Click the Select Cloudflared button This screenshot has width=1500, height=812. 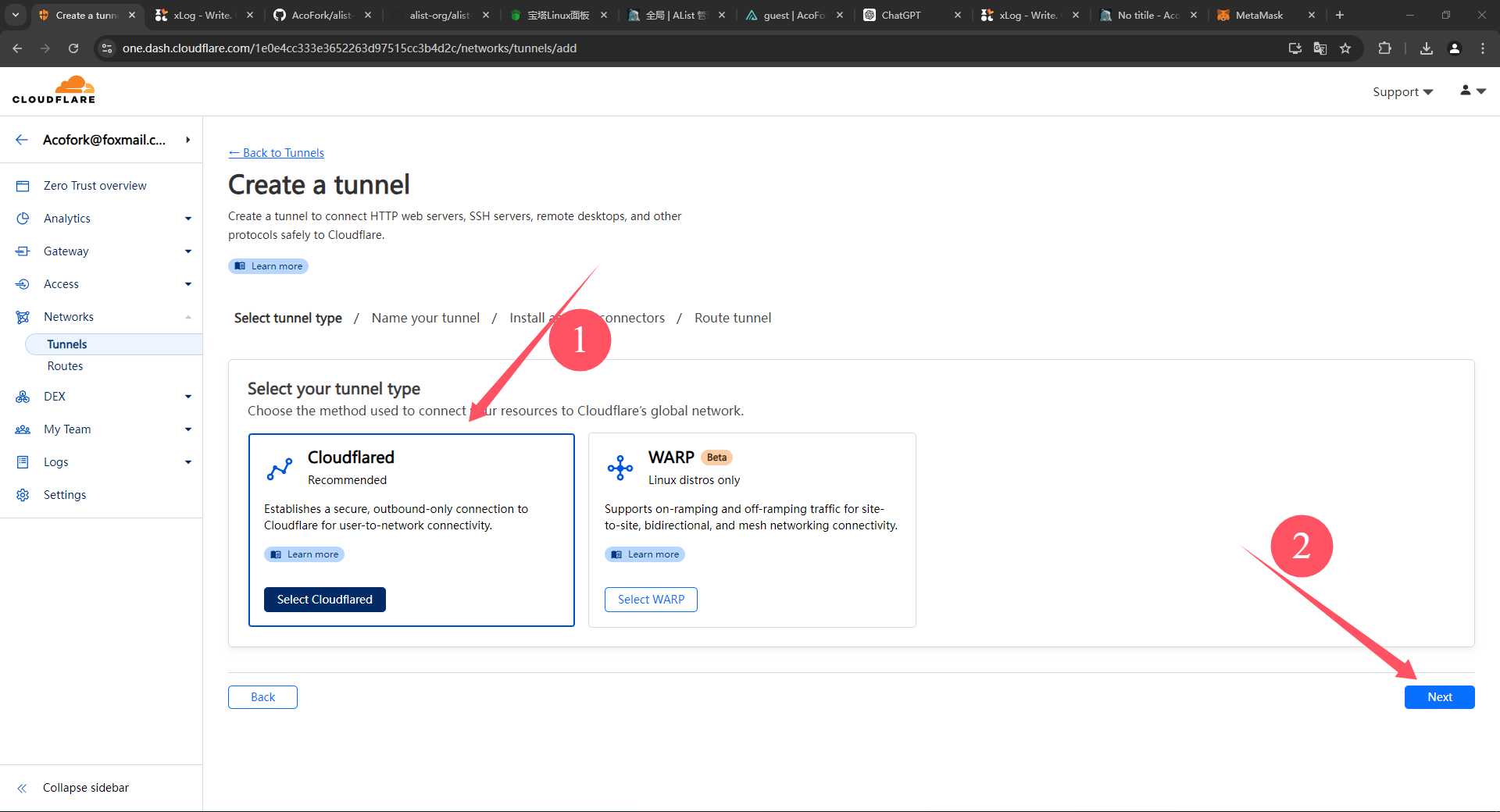[x=325, y=600]
